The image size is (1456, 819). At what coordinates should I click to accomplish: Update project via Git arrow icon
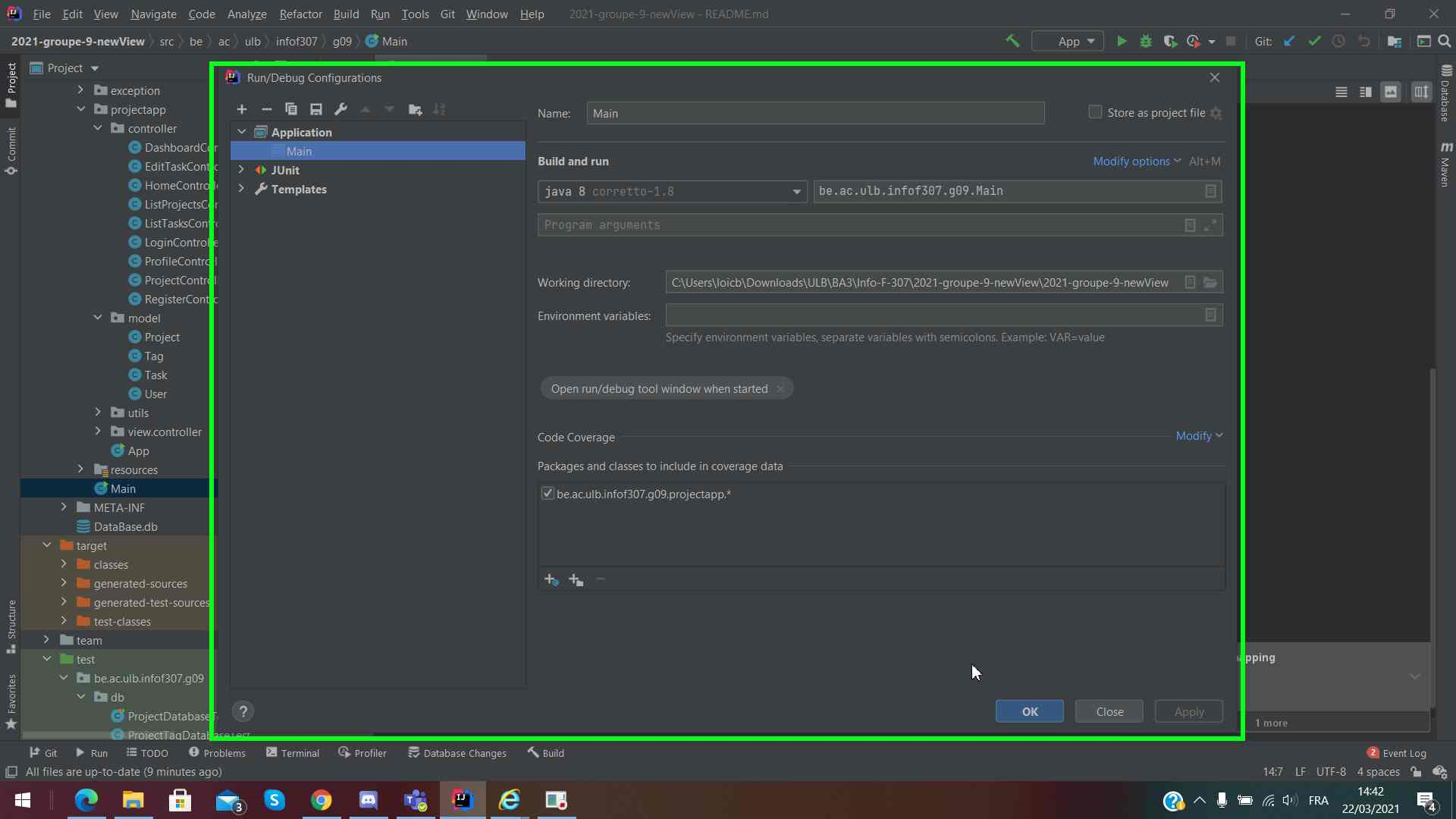click(1289, 41)
